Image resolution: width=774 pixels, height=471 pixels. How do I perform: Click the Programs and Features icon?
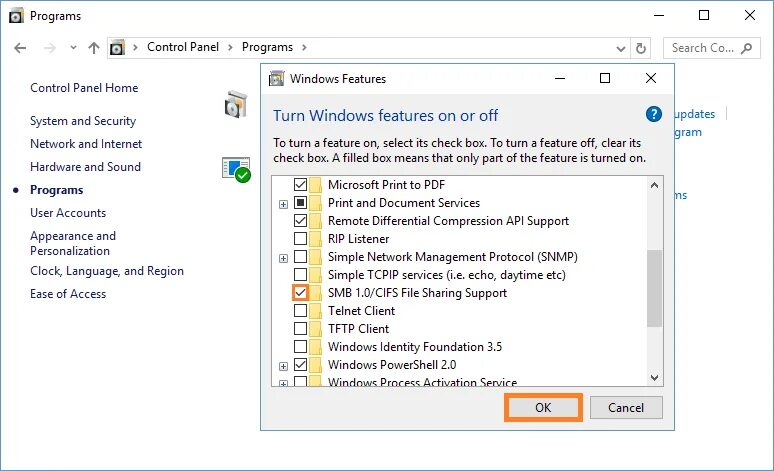coord(235,103)
